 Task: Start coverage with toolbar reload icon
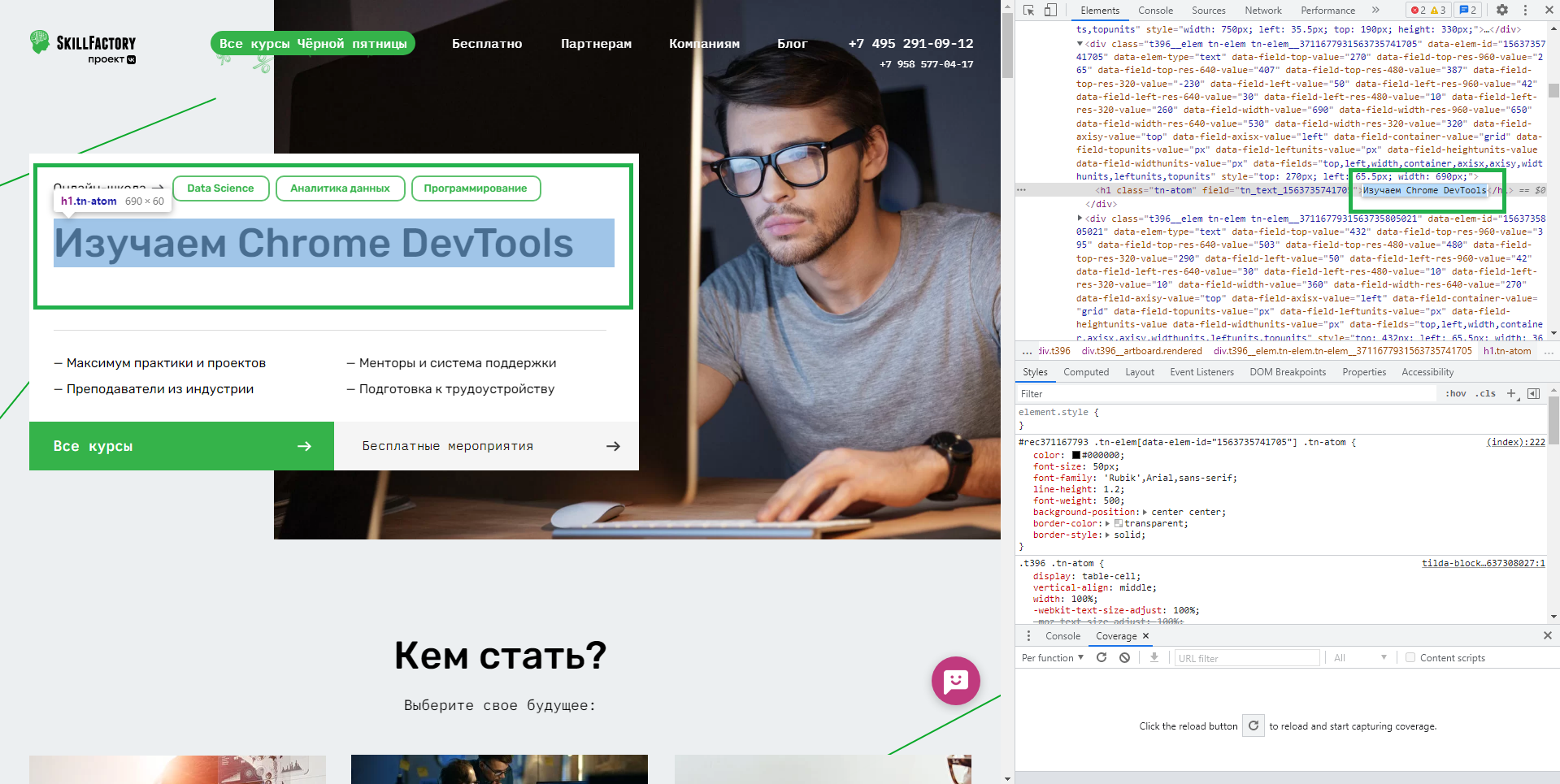tap(1102, 658)
